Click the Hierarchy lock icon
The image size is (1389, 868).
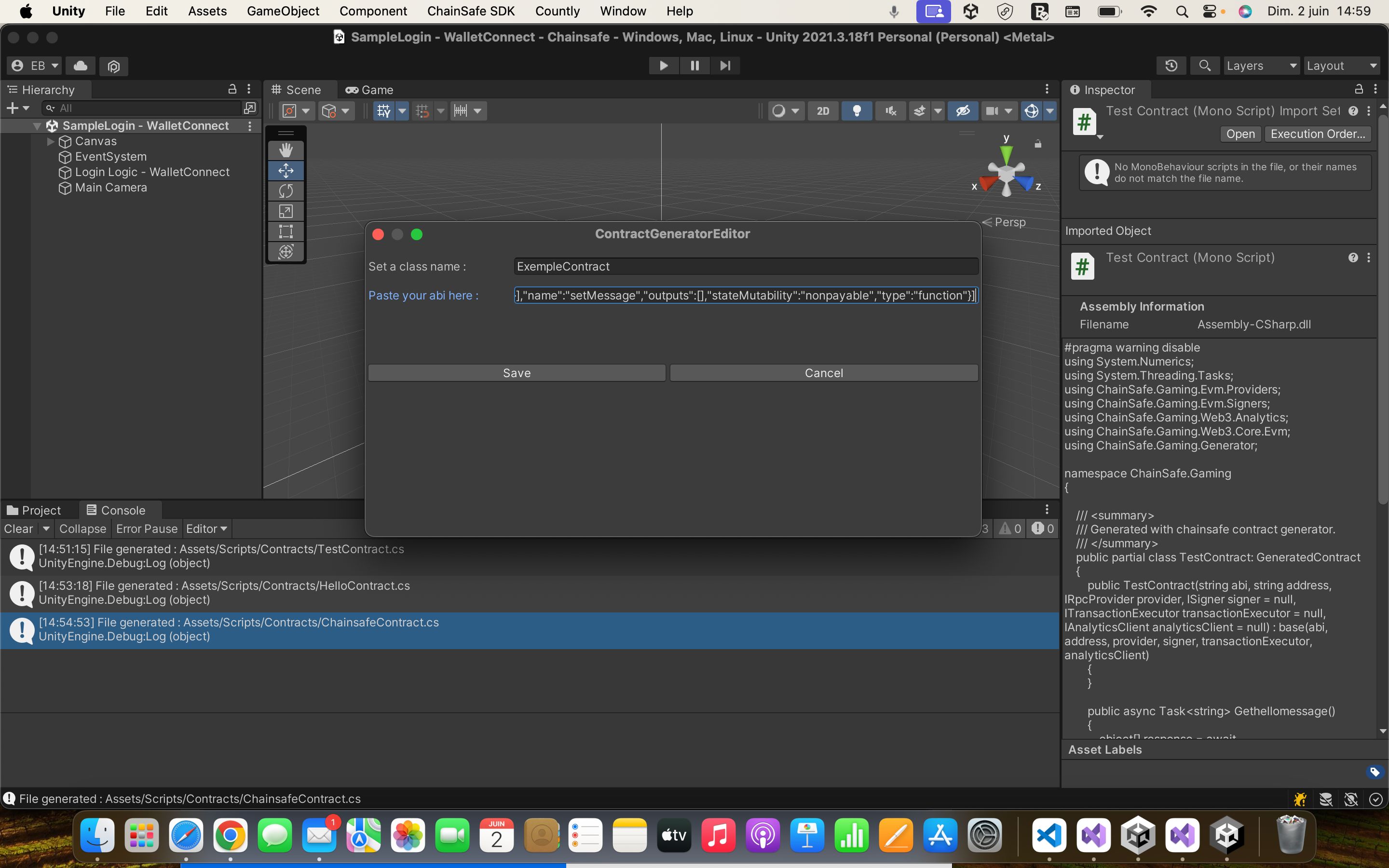tap(232, 89)
